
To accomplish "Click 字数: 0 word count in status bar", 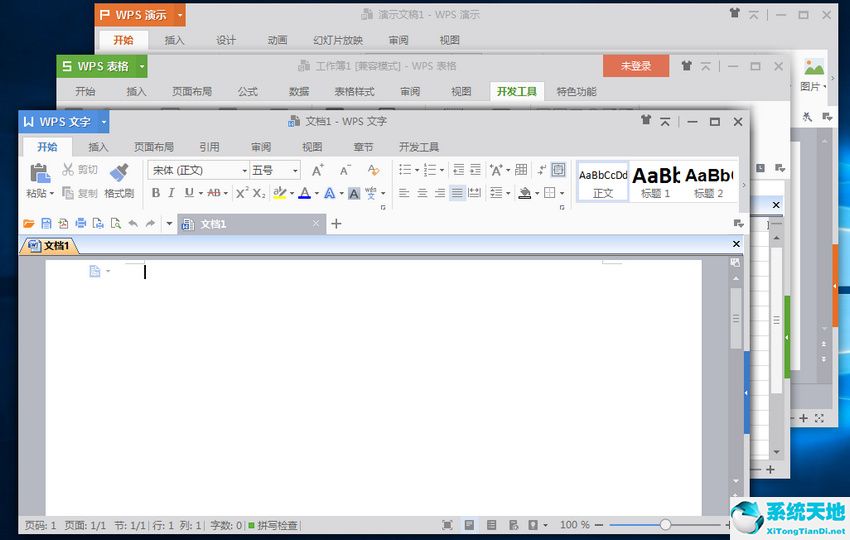I will point(226,525).
